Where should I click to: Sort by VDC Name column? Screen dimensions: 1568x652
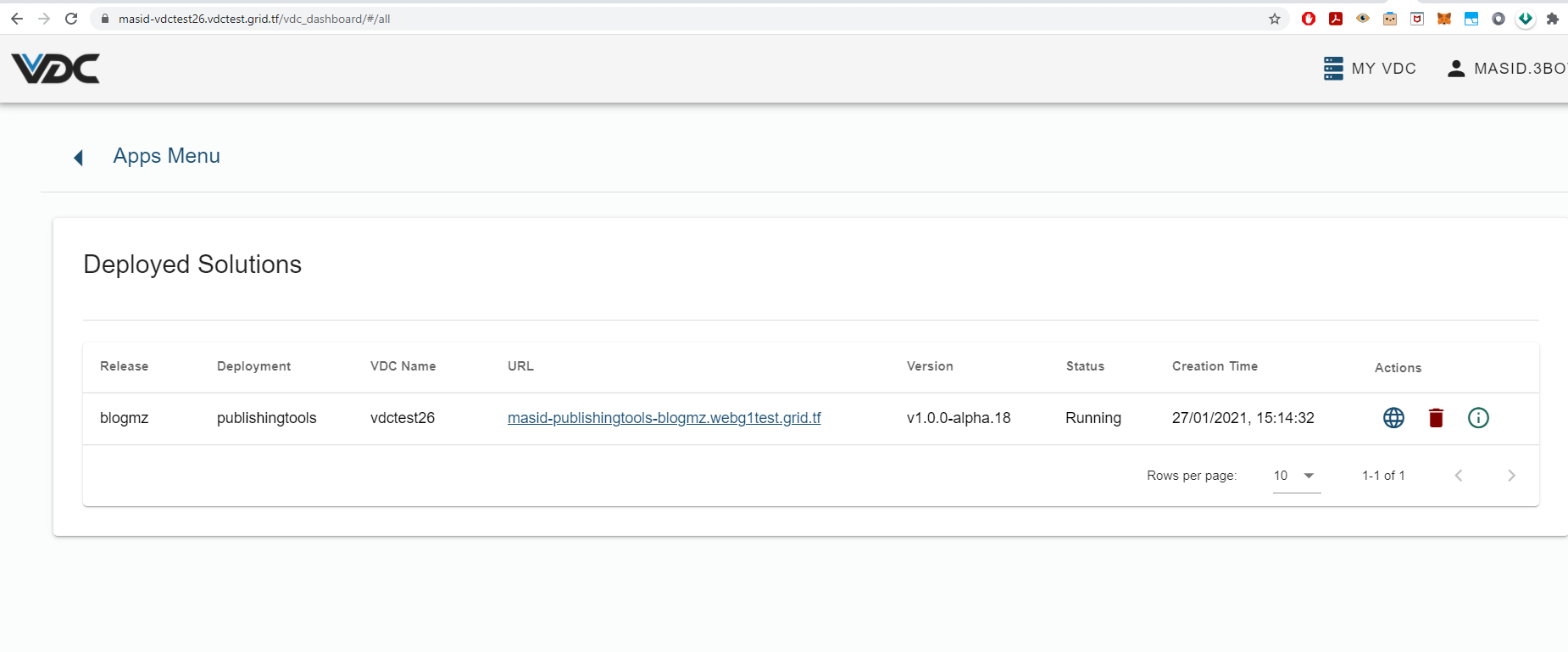coord(403,366)
